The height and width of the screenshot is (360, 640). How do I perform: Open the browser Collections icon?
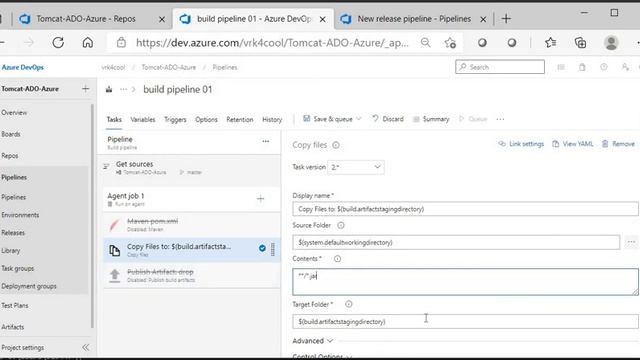(x=580, y=42)
